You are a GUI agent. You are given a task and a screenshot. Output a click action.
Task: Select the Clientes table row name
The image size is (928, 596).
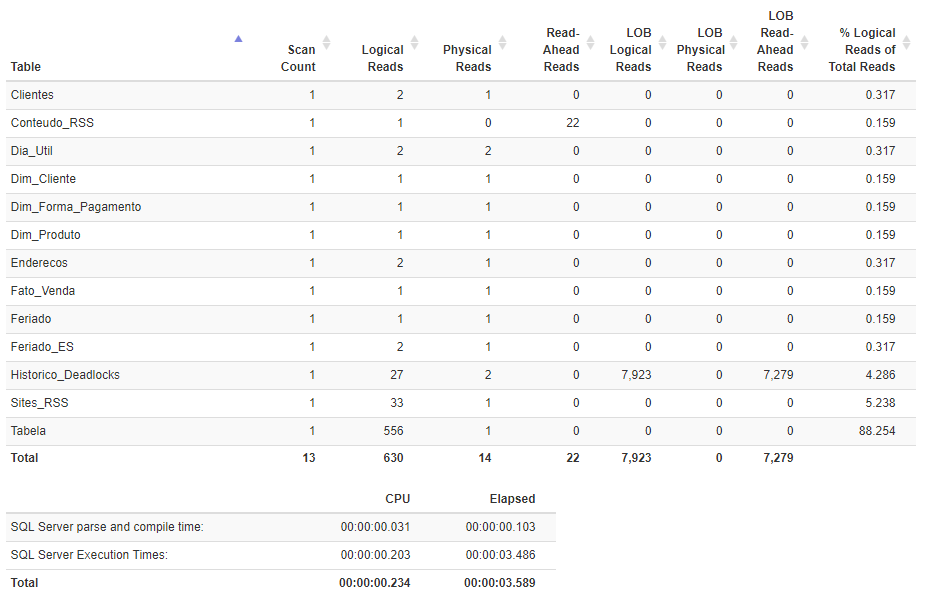pos(32,95)
